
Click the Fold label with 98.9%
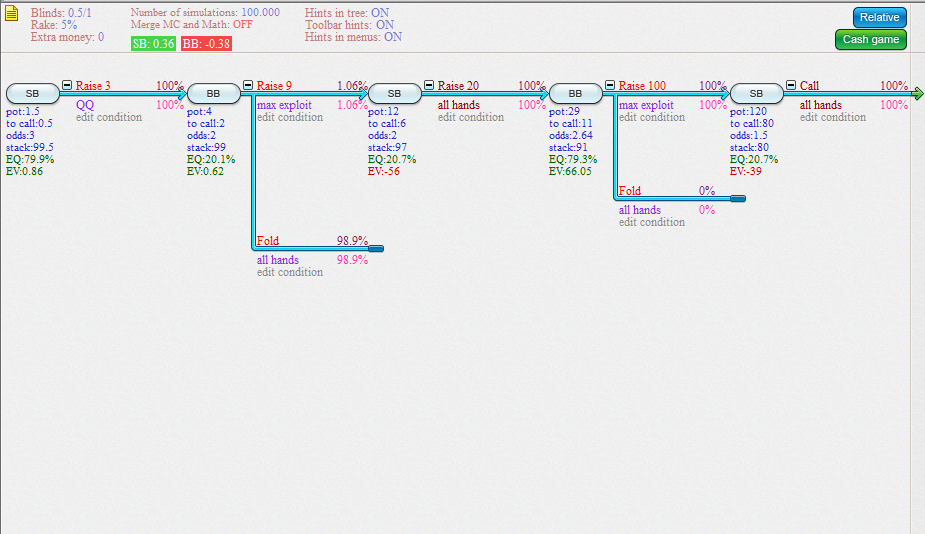point(268,241)
